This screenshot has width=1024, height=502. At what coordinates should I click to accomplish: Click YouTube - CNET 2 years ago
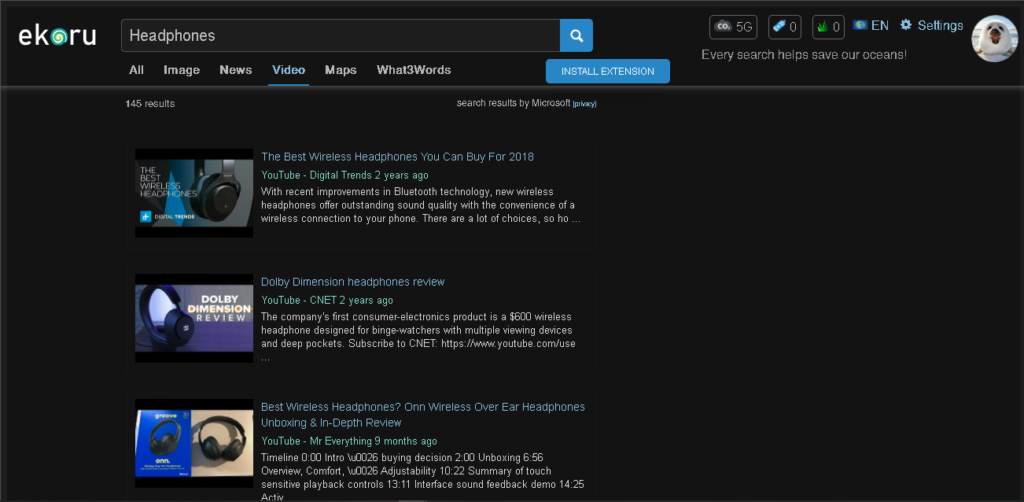(x=327, y=300)
